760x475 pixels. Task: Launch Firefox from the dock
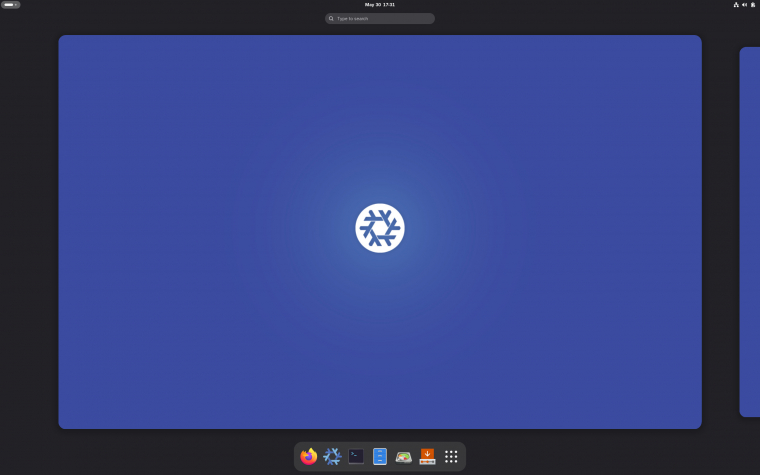308,457
